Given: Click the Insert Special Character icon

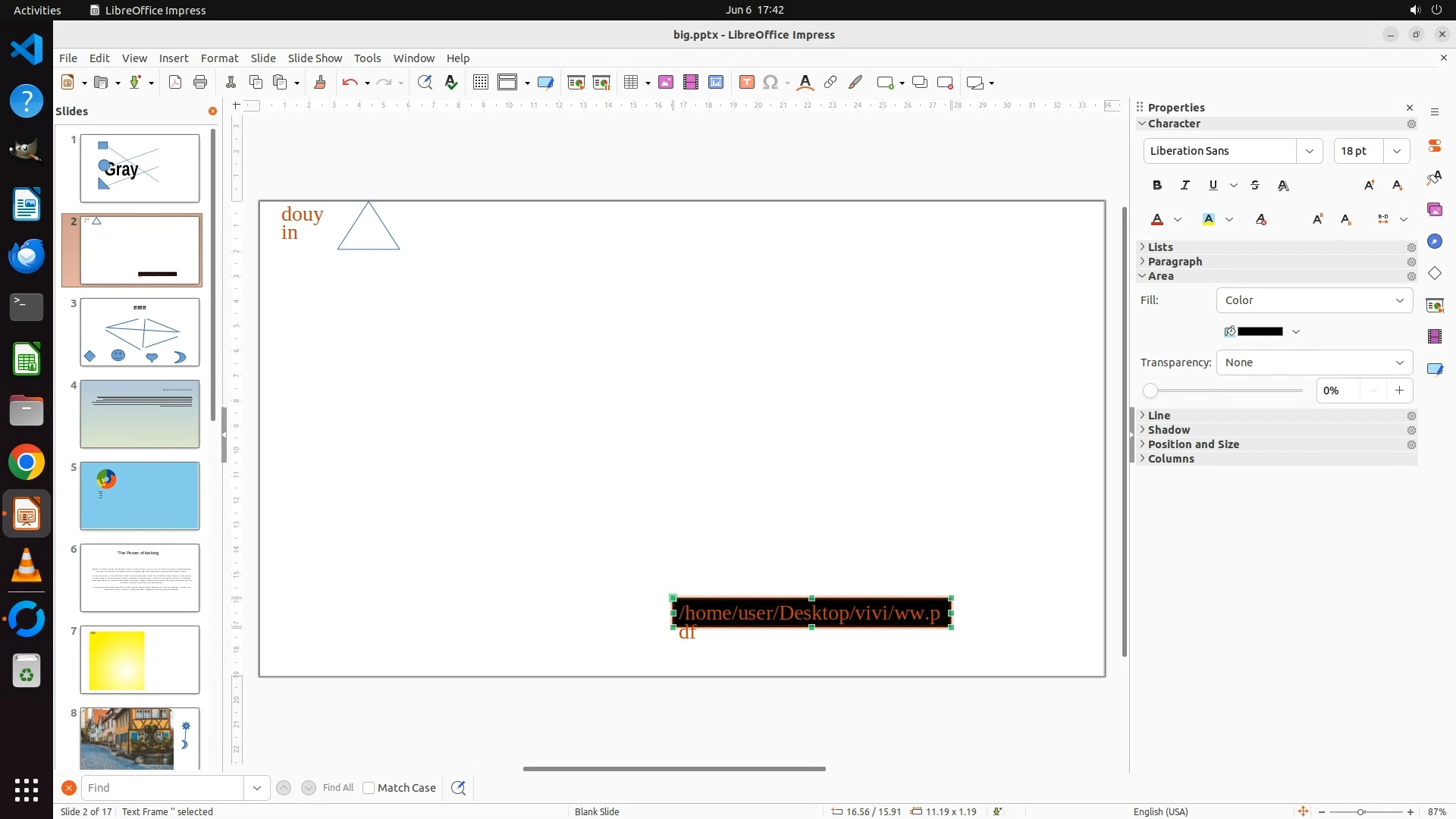Looking at the screenshot, I should tap(770, 83).
